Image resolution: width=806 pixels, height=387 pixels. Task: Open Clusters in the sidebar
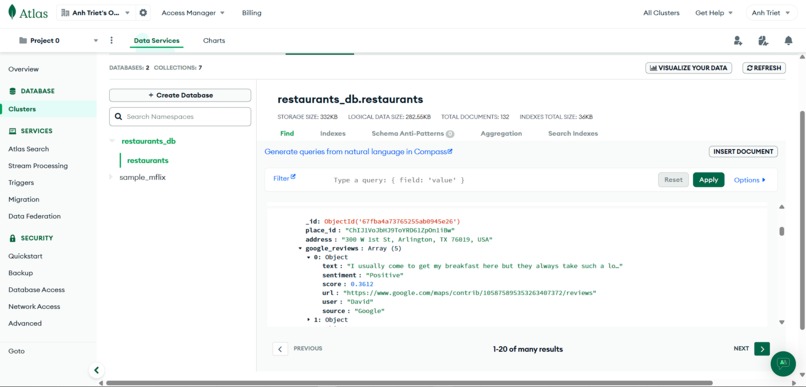[x=22, y=109]
